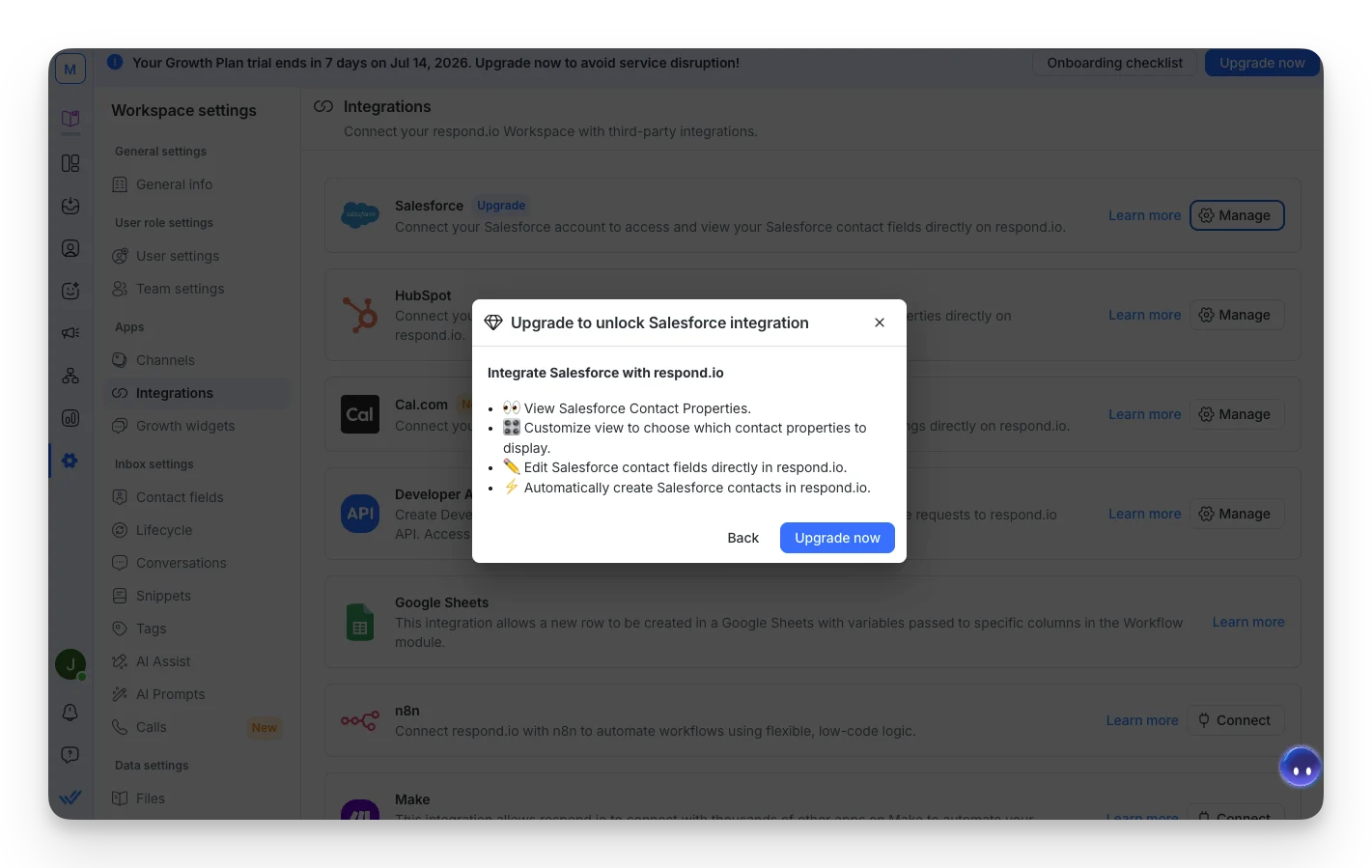Open the Settings gear icon in sidebar

pos(70,461)
